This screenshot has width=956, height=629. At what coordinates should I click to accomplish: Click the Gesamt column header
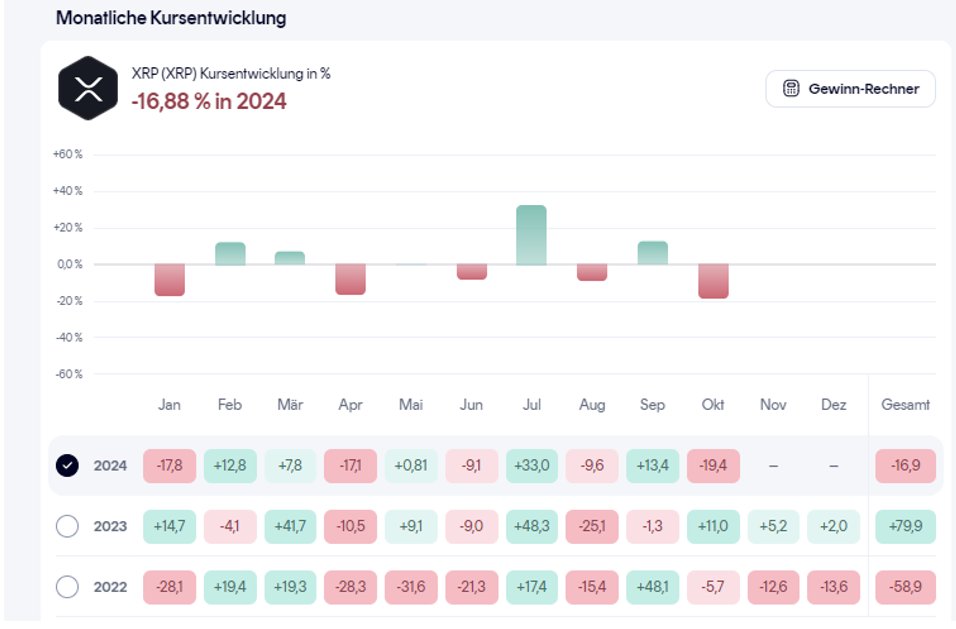(x=905, y=405)
